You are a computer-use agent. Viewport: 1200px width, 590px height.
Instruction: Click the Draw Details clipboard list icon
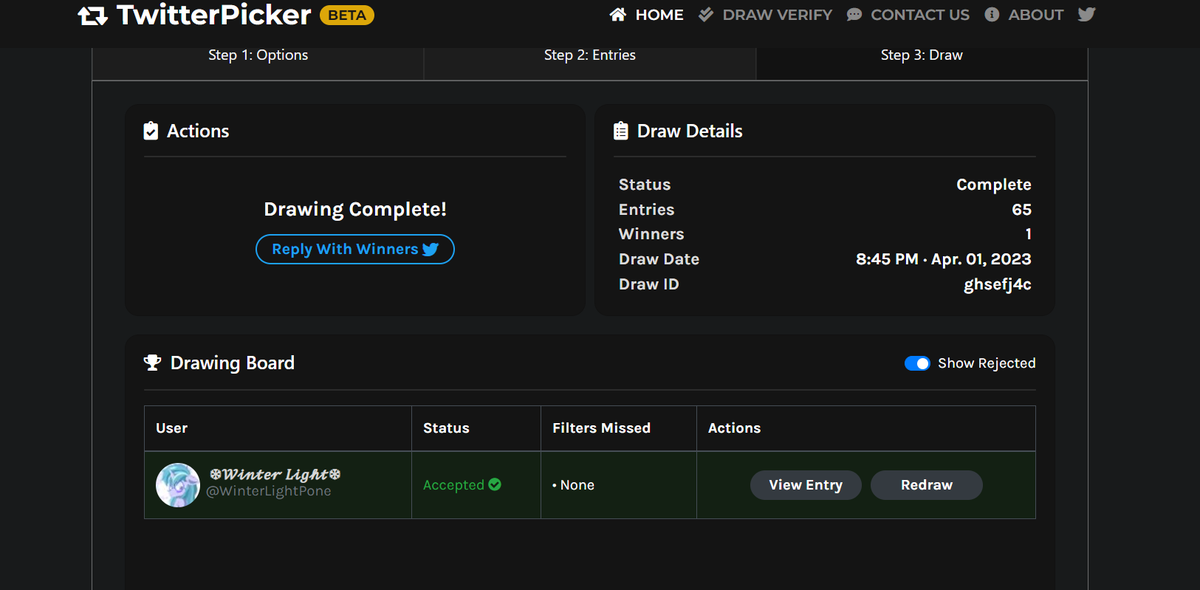621,131
